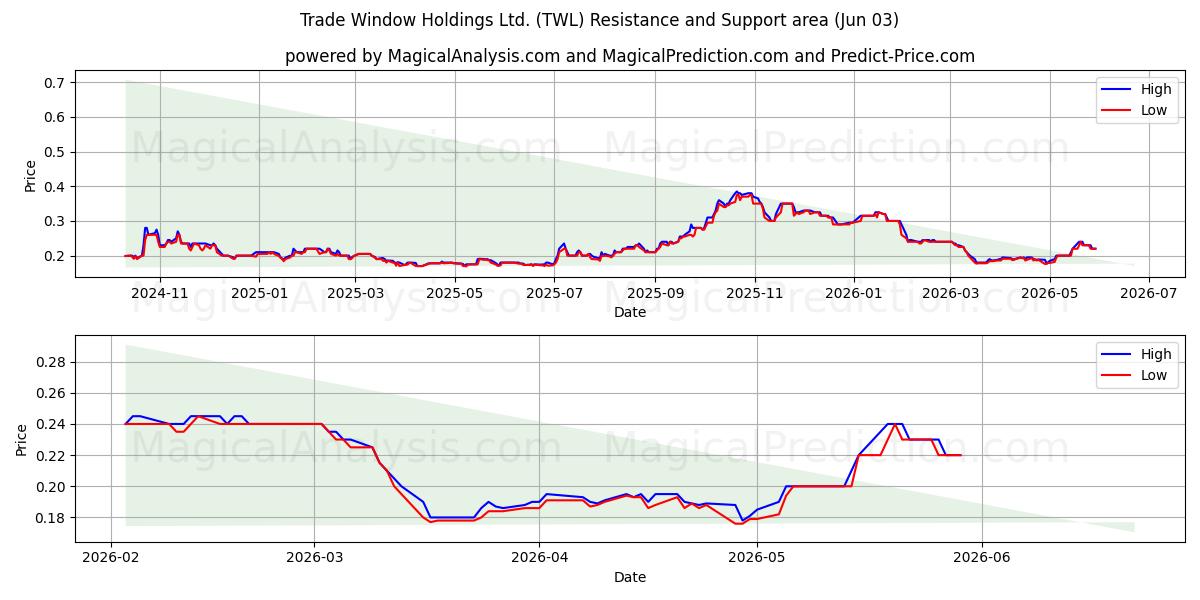Click the '2026-03' tick label in bottom chart
Screen dimensions: 1200x600
(x=314, y=558)
